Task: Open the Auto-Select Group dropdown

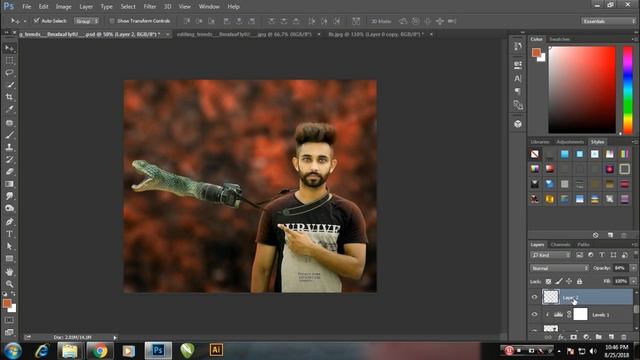Action: (86, 21)
